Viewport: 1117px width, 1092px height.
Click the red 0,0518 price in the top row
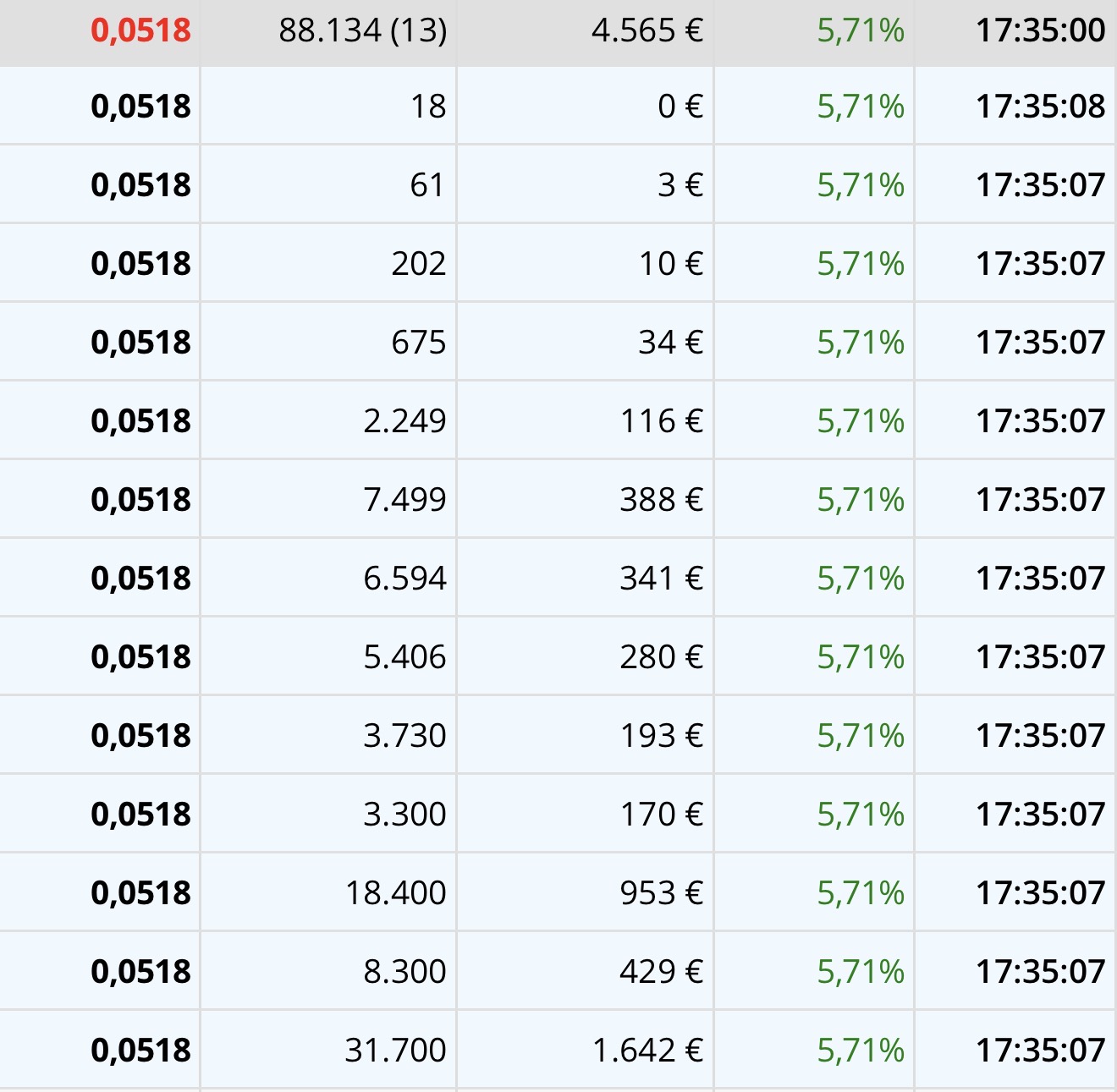tap(140, 31)
